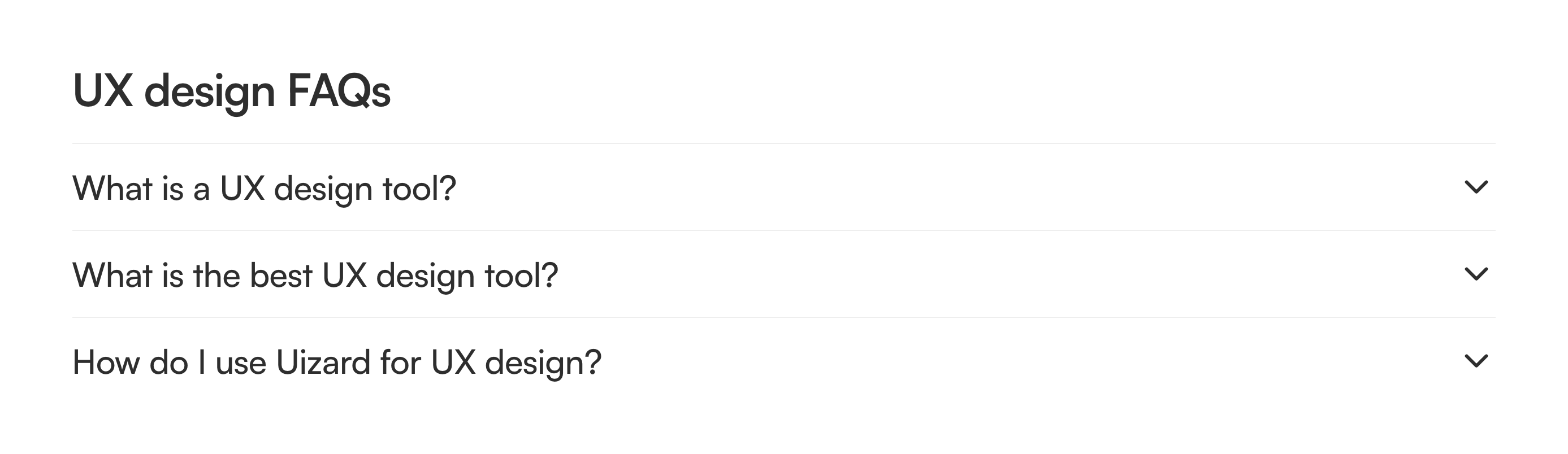Viewport: 1568px width, 454px height.
Task: Open the first FAQ question text
Action: (x=264, y=189)
